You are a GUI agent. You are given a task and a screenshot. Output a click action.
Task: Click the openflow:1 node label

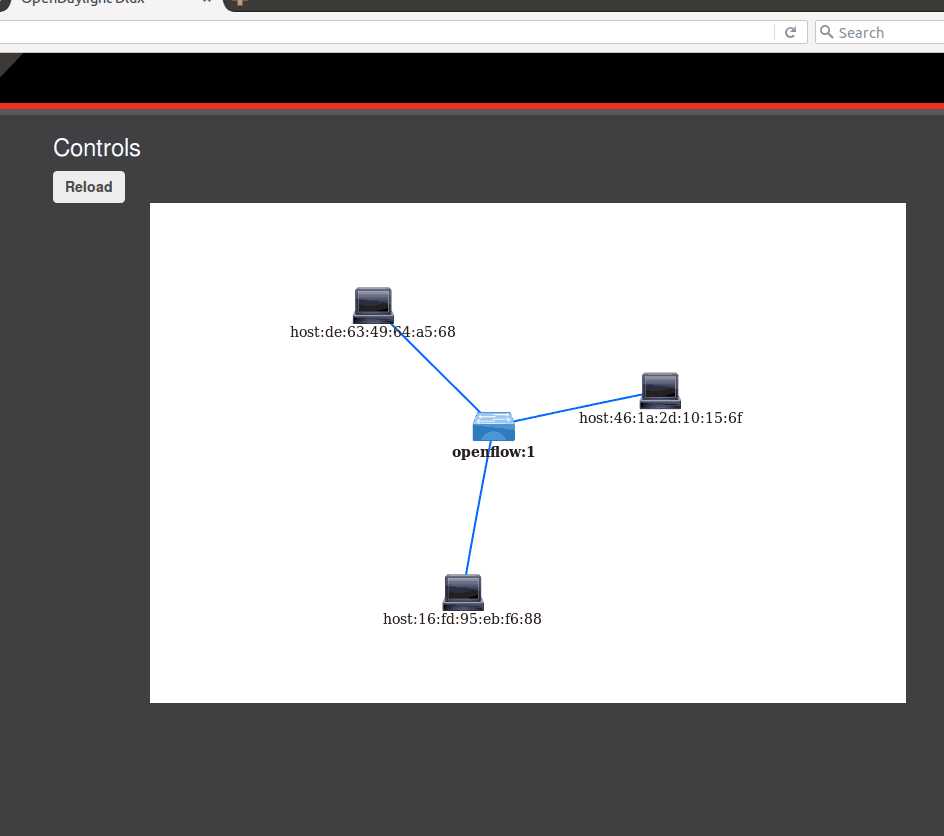(x=493, y=452)
